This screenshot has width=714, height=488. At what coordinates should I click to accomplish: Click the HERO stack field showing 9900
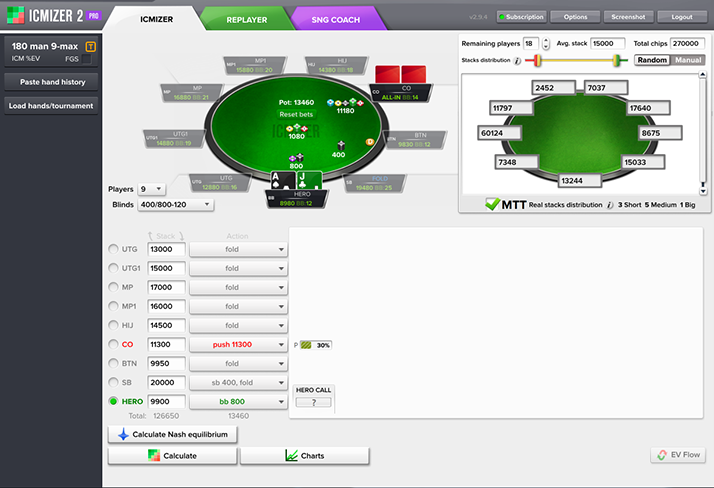click(166, 402)
